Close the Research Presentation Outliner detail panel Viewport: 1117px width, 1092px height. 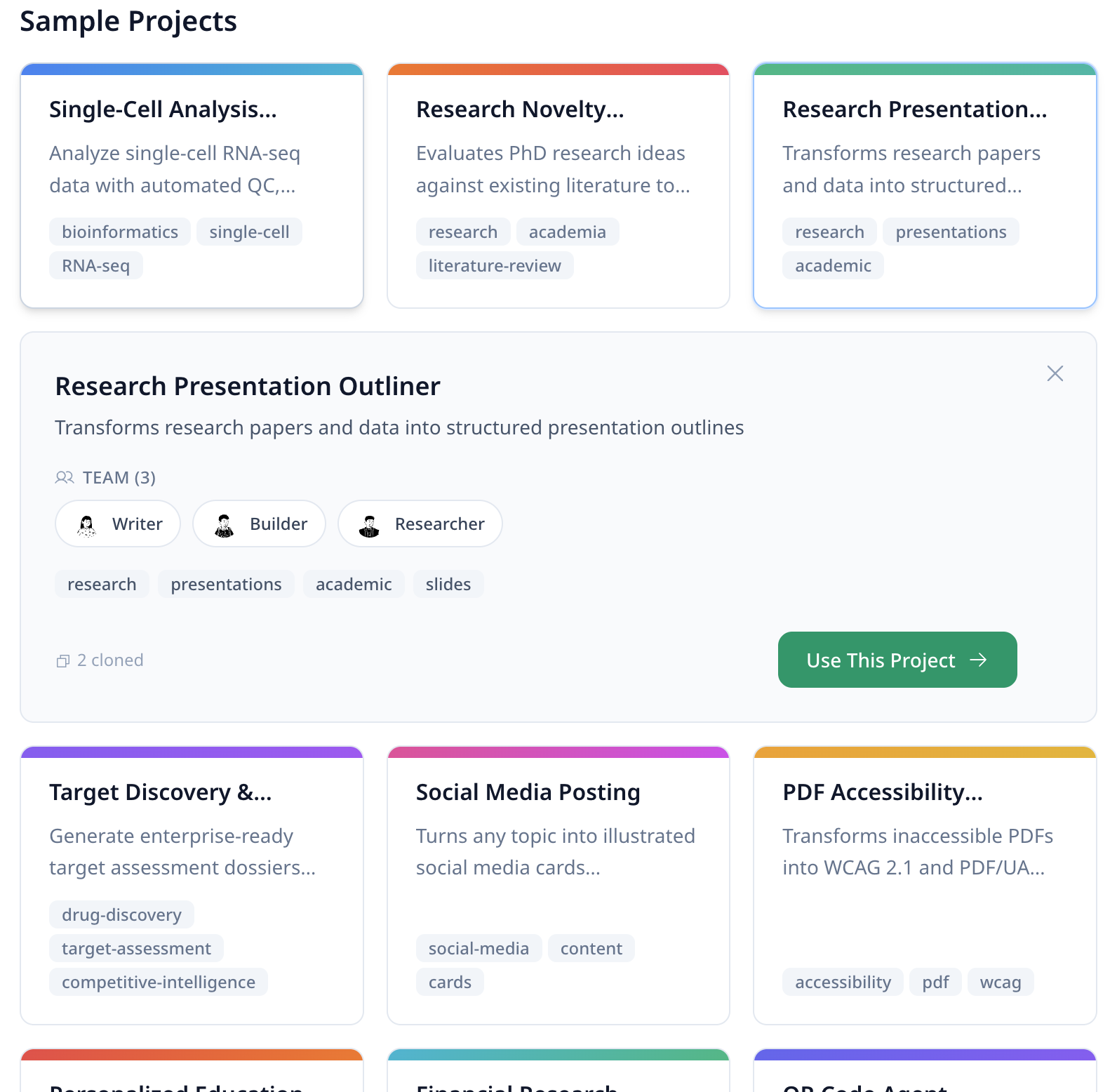click(x=1055, y=373)
